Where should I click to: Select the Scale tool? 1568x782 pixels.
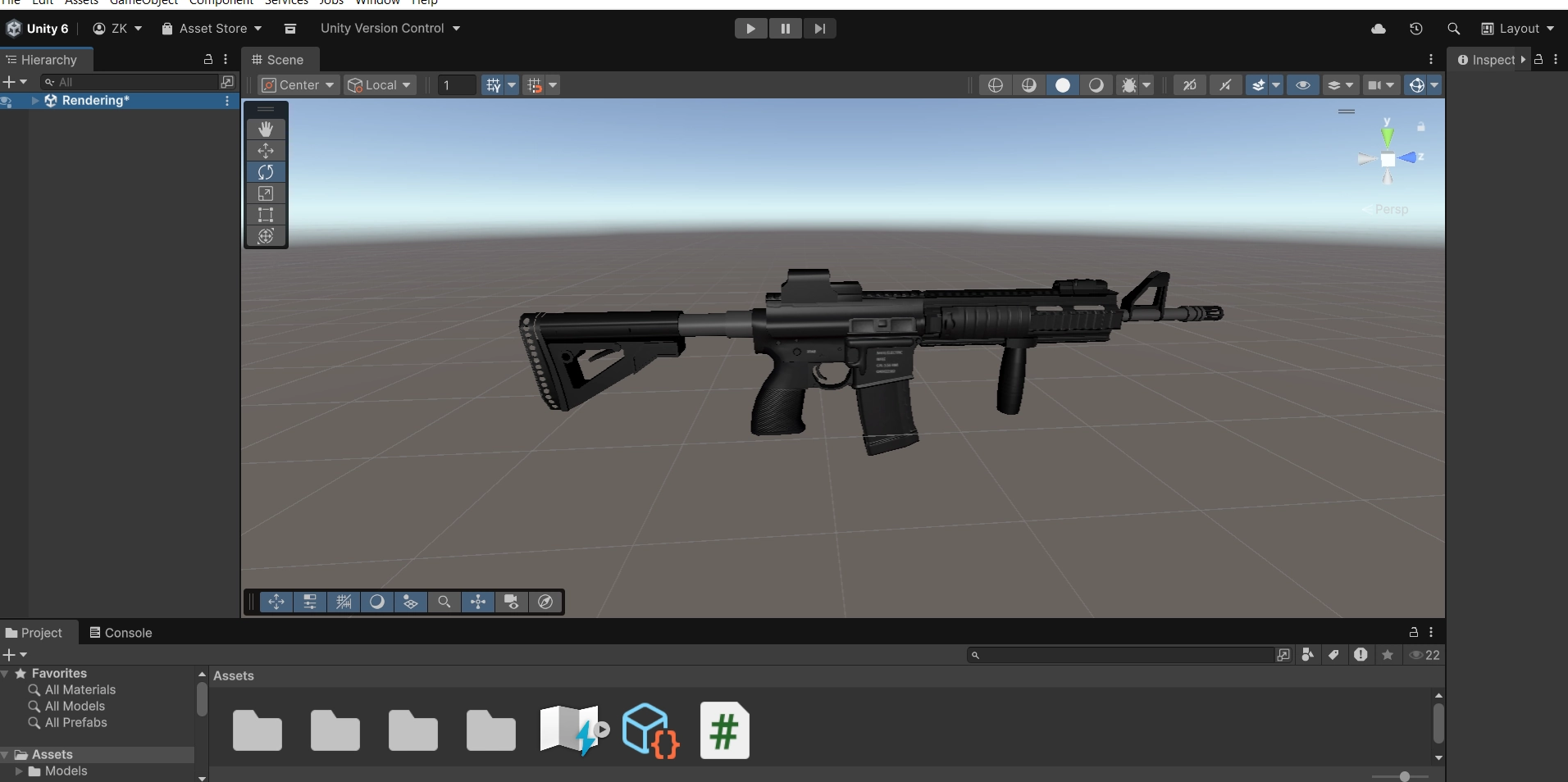(266, 193)
